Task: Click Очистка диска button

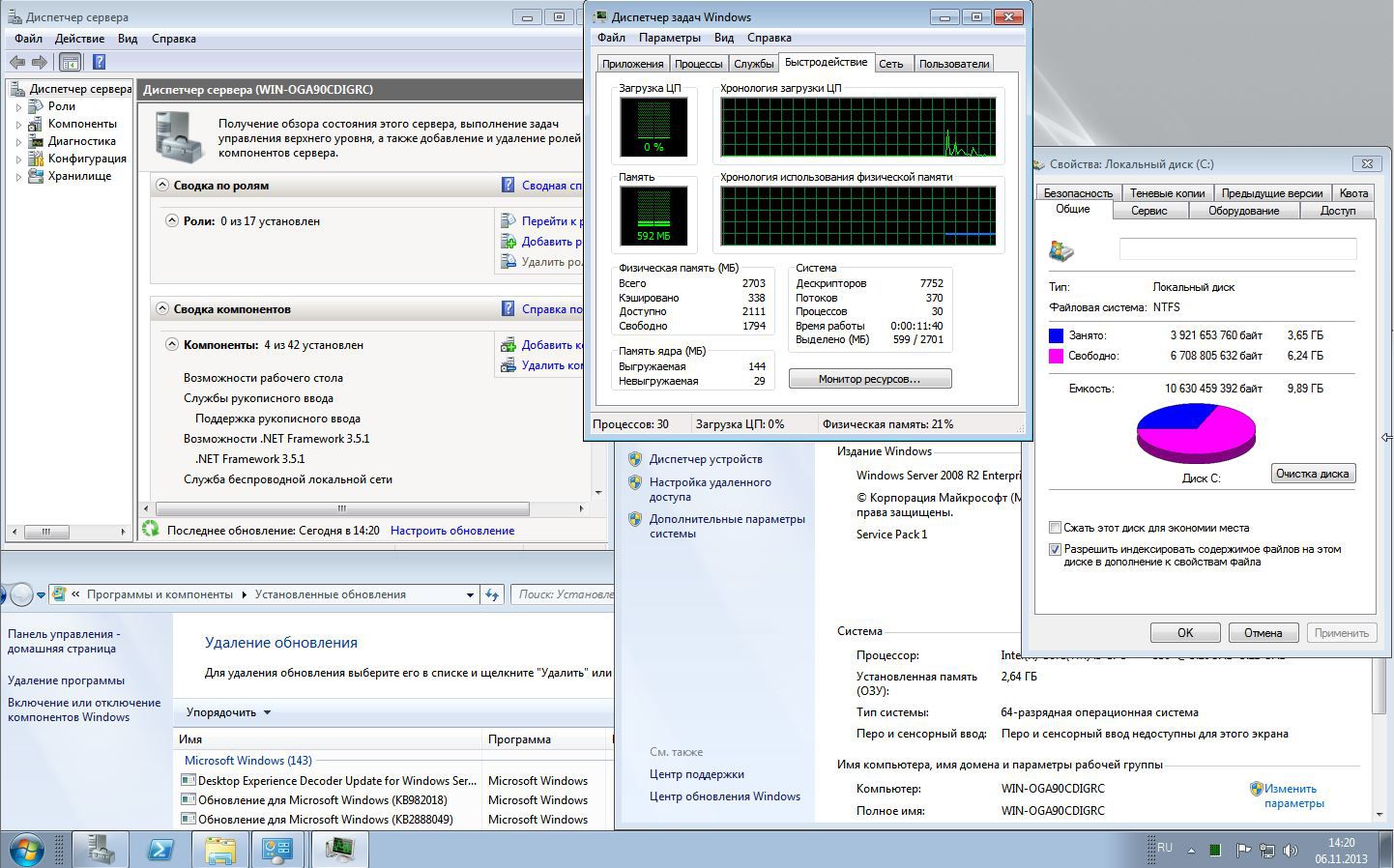Action: tap(1312, 474)
